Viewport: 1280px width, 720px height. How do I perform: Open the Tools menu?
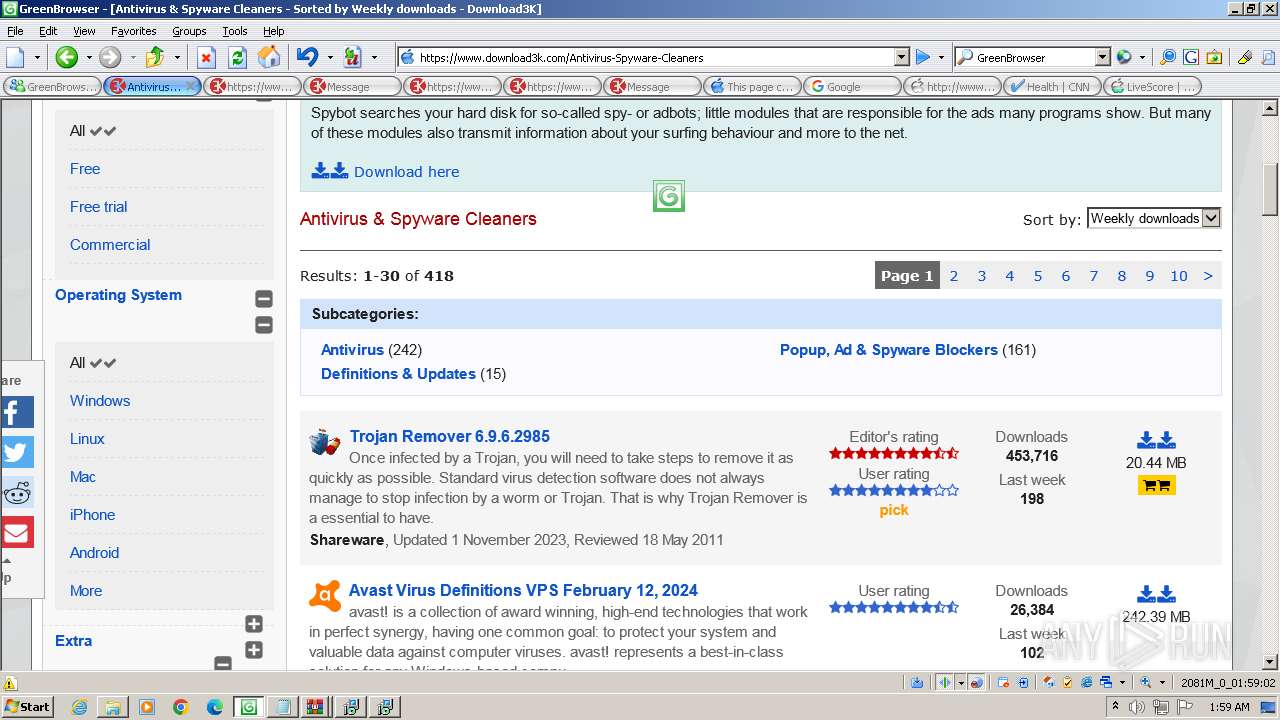[x=235, y=31]
